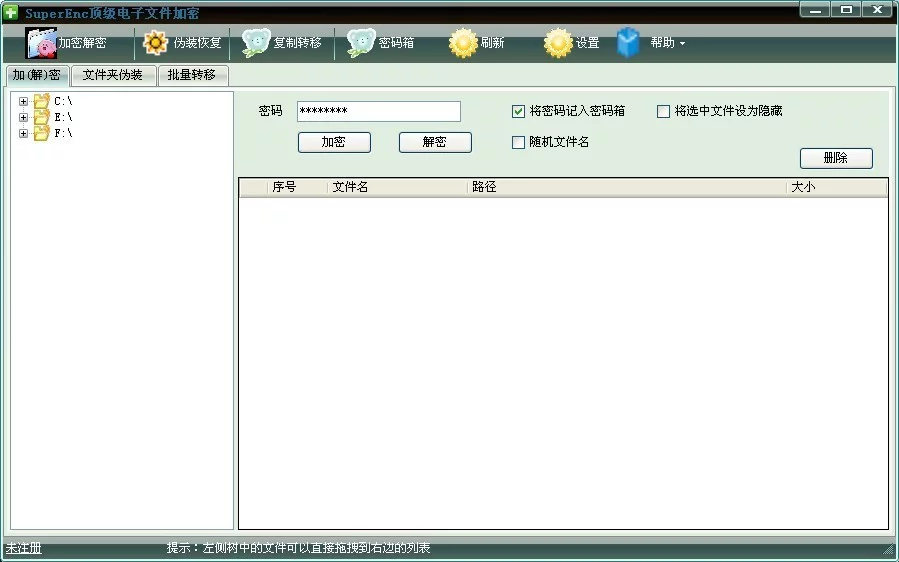Select the E:\ drive folder icon
899x562 pixels.
pyautogui.click(x=41, y=118)
